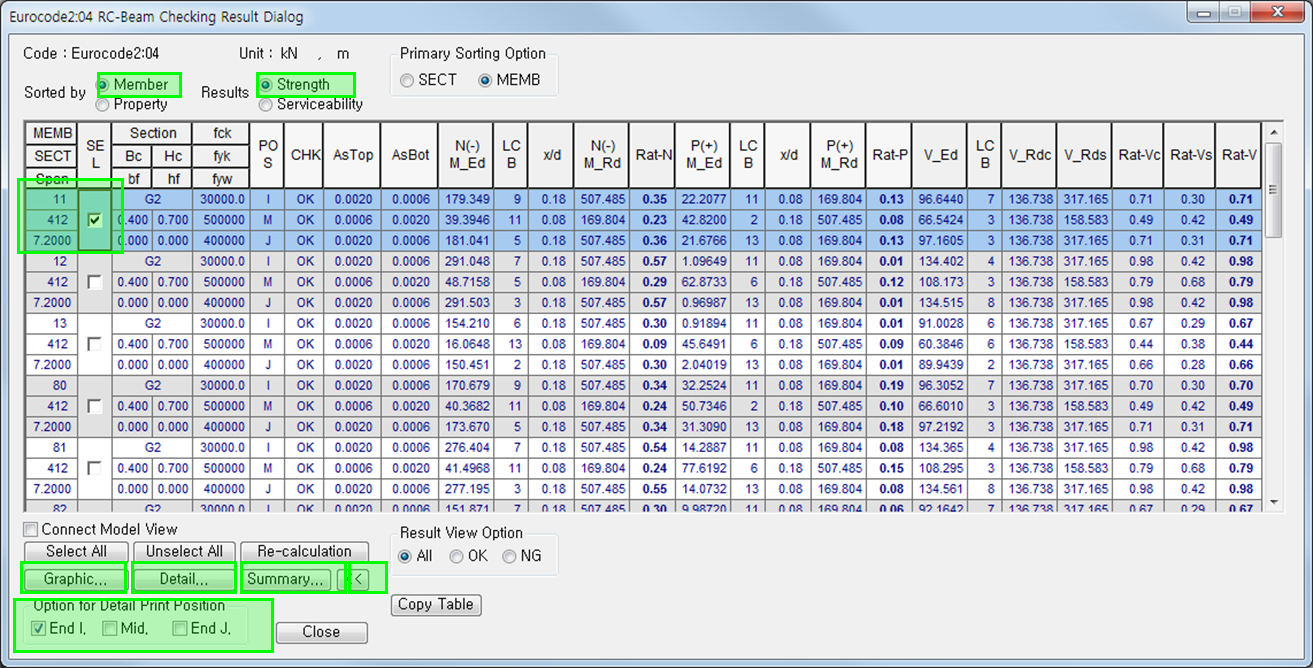Image resolution: width=1313 pixels, height=668 pixels.
Task: Filter the result view to NG only
Action: tap(509, 556)
